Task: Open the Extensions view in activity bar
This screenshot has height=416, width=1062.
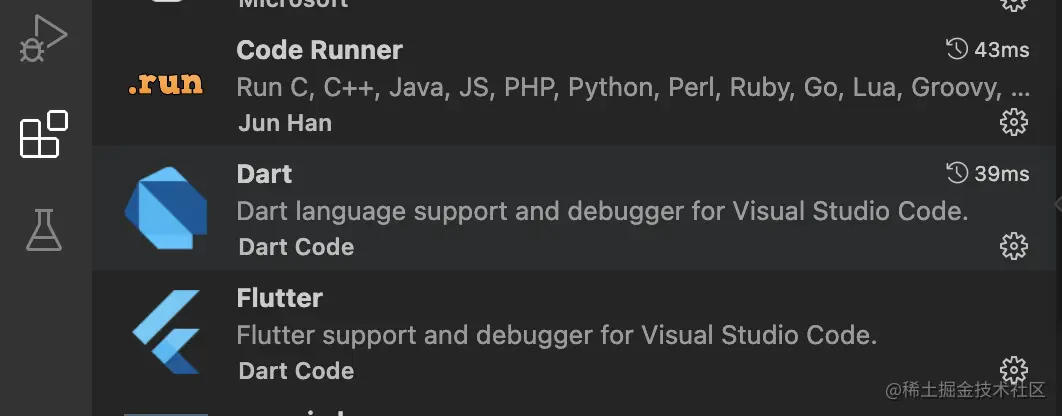Action: pos(43,134)
